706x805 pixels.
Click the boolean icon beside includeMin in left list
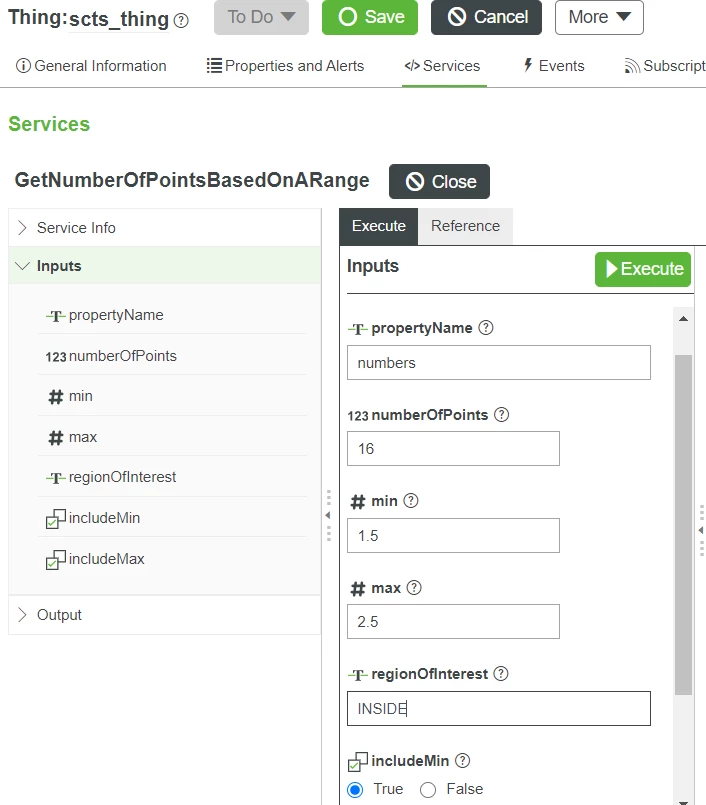55,519
